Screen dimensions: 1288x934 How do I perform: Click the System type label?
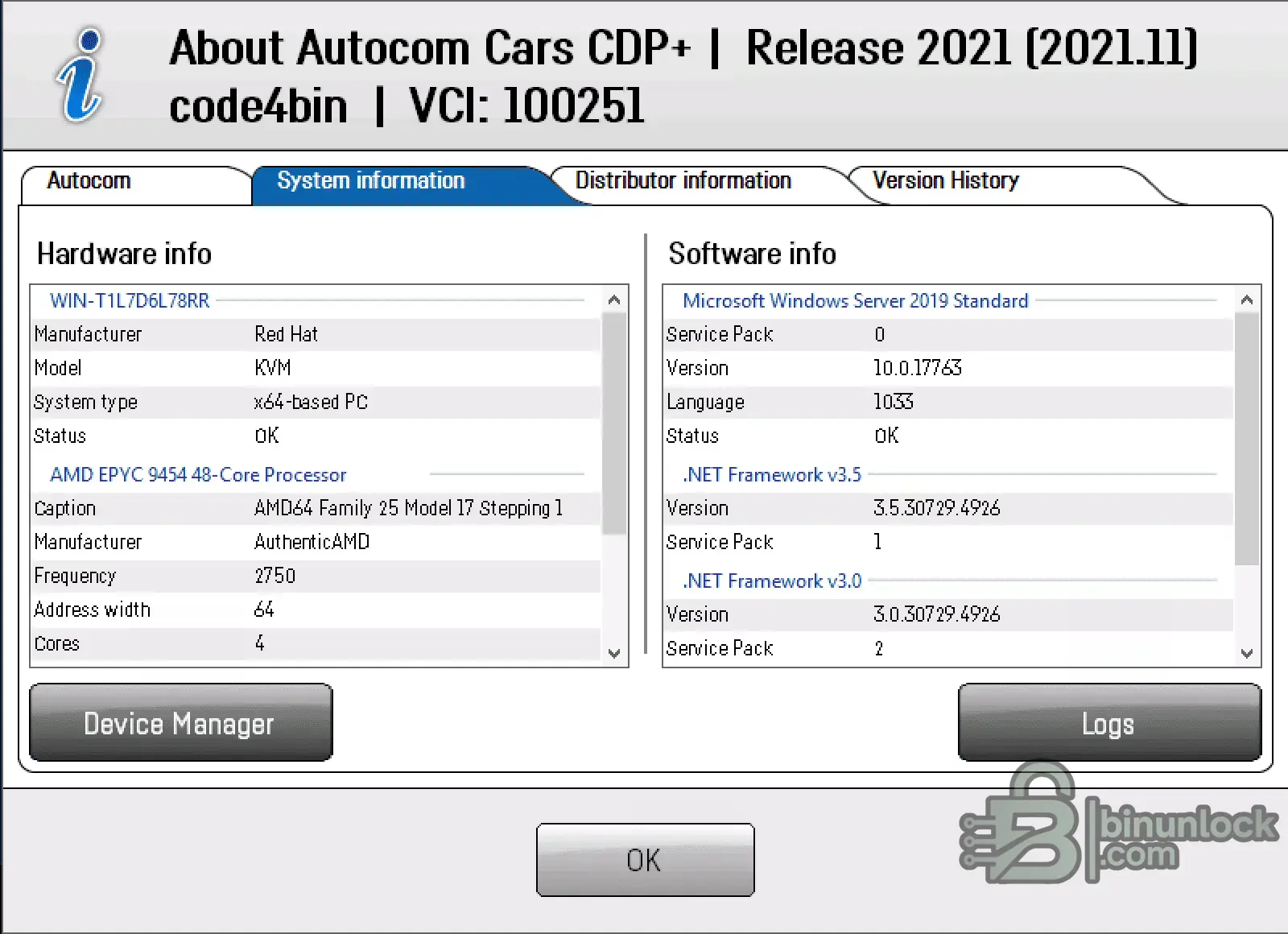[85, 402]
